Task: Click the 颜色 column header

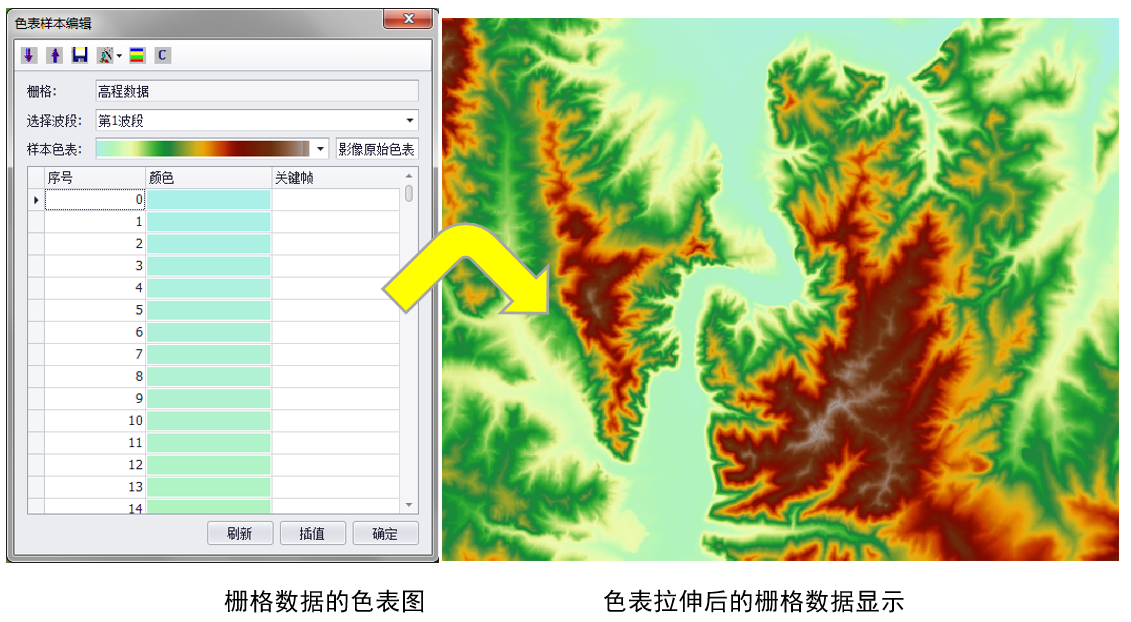Action: [208, 178]
